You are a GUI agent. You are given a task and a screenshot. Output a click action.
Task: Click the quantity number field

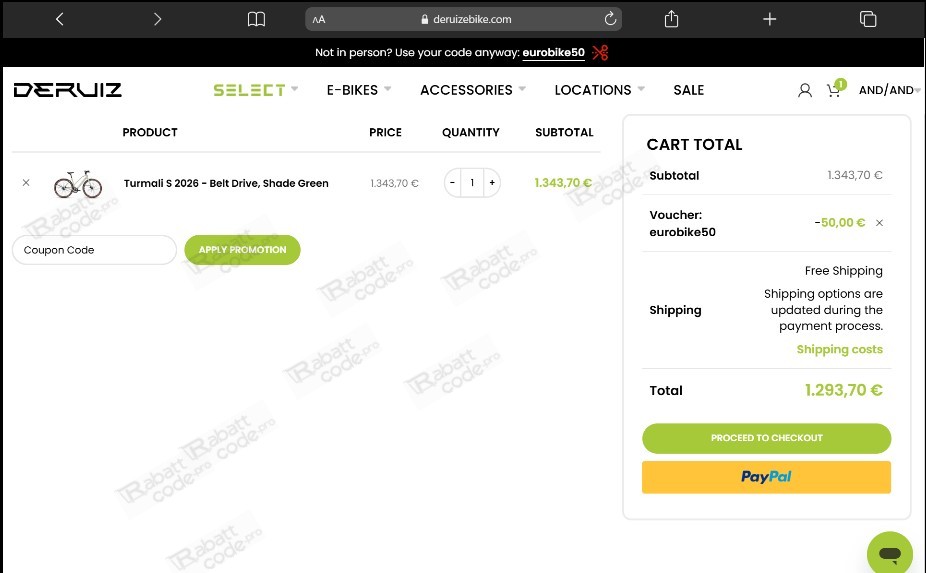pyautogui.click(x=472, y=183)
